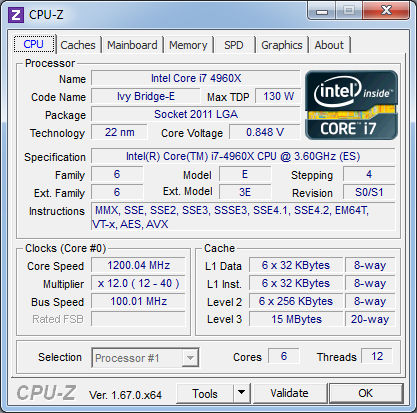Show the About tab
417x413 pixels.
(329, 45)
